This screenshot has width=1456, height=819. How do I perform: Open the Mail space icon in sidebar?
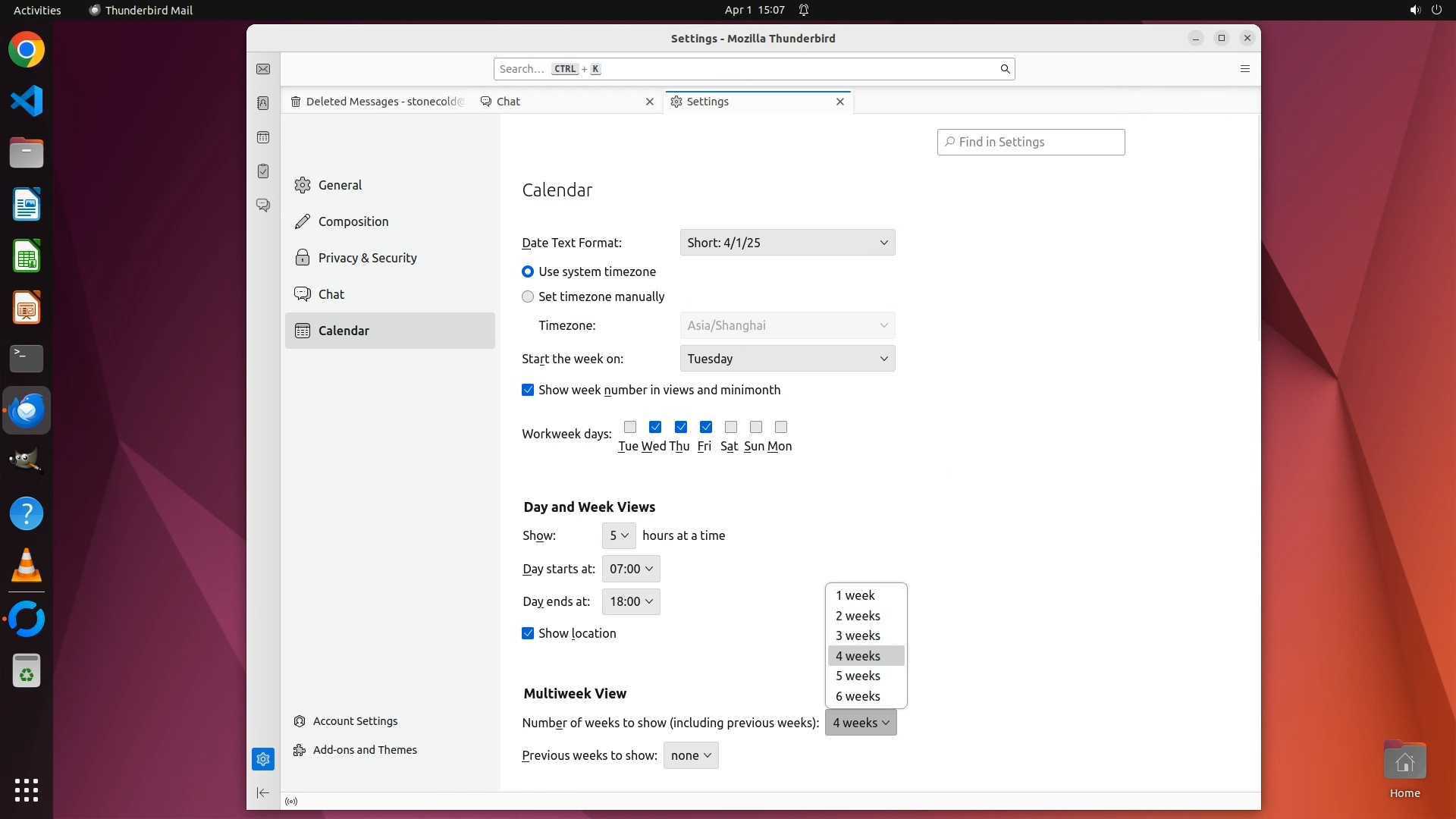(x=263, y=69)
